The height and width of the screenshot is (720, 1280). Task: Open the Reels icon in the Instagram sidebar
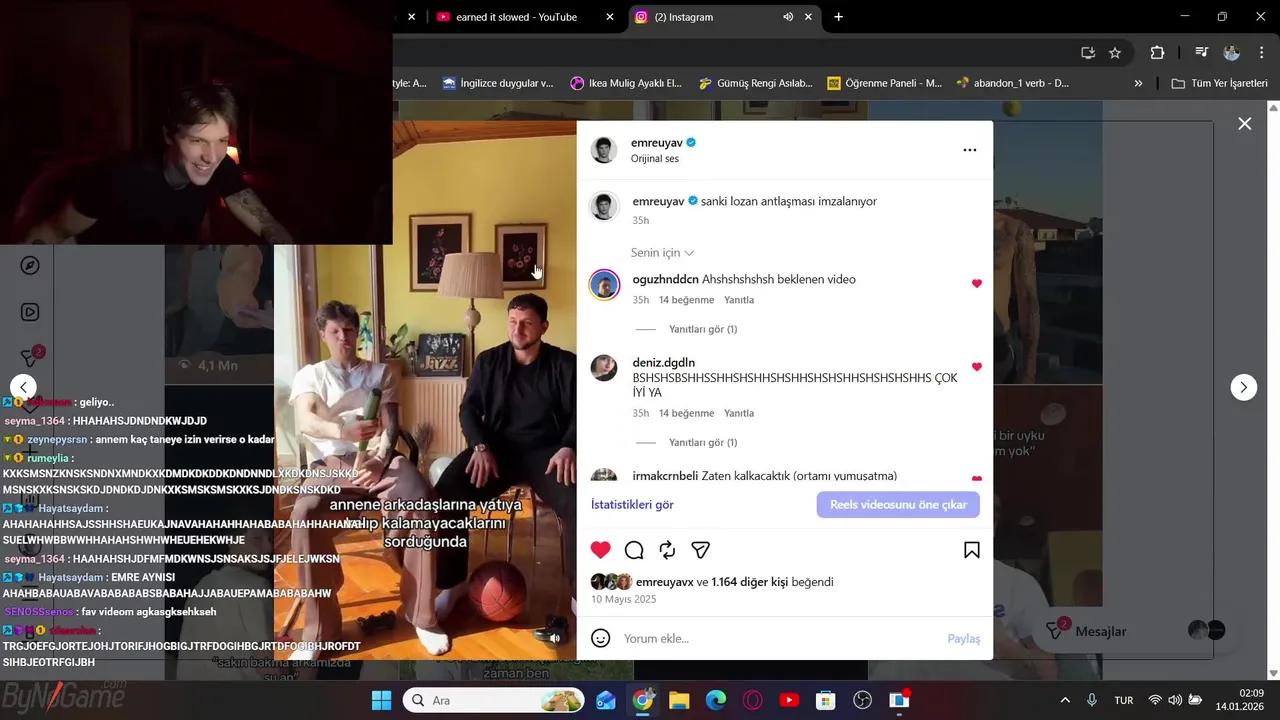click(x=30, y=312)
